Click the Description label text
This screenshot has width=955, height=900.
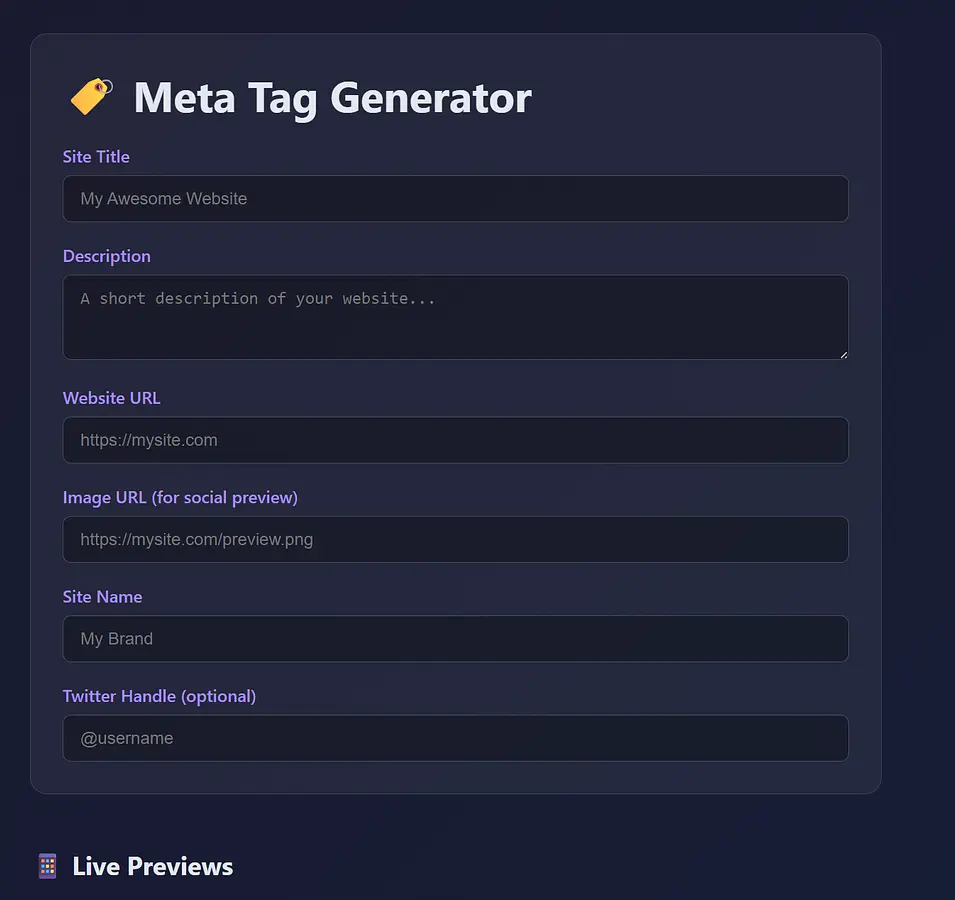[x=106, y=256]
